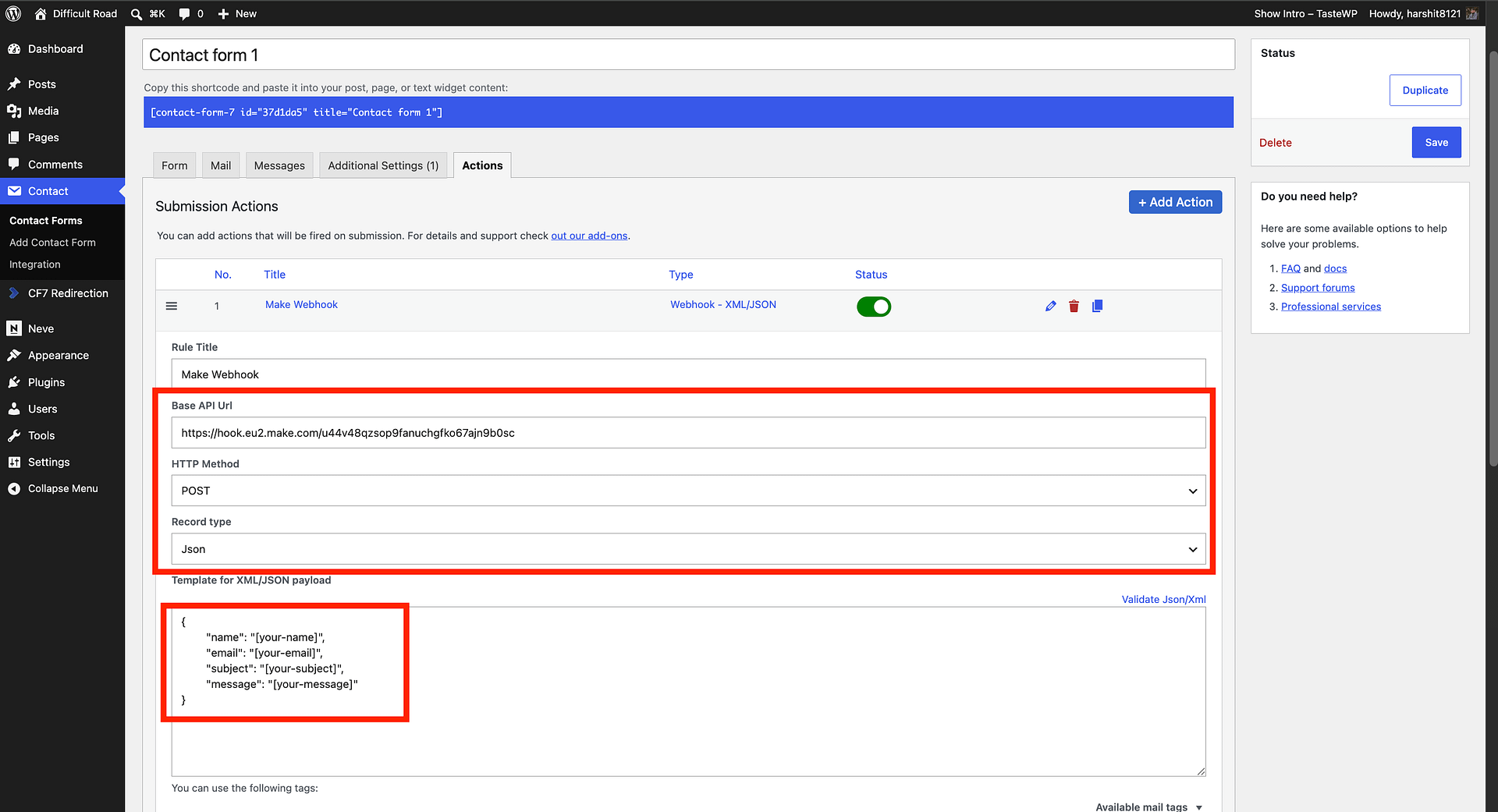Image resolution: width=1498 pixels, height=812 pixels.
Task: Switch to the Mail tab
Action: pos(221,165)
